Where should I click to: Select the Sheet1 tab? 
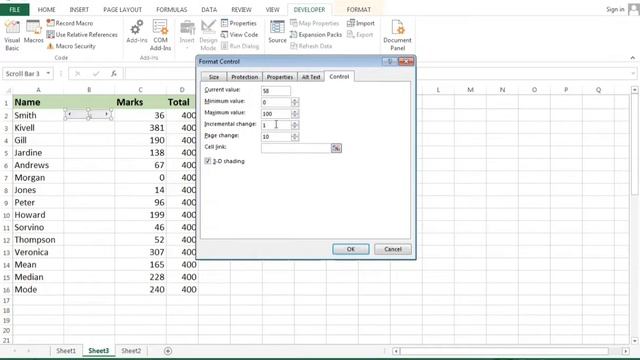click(66, 351)
